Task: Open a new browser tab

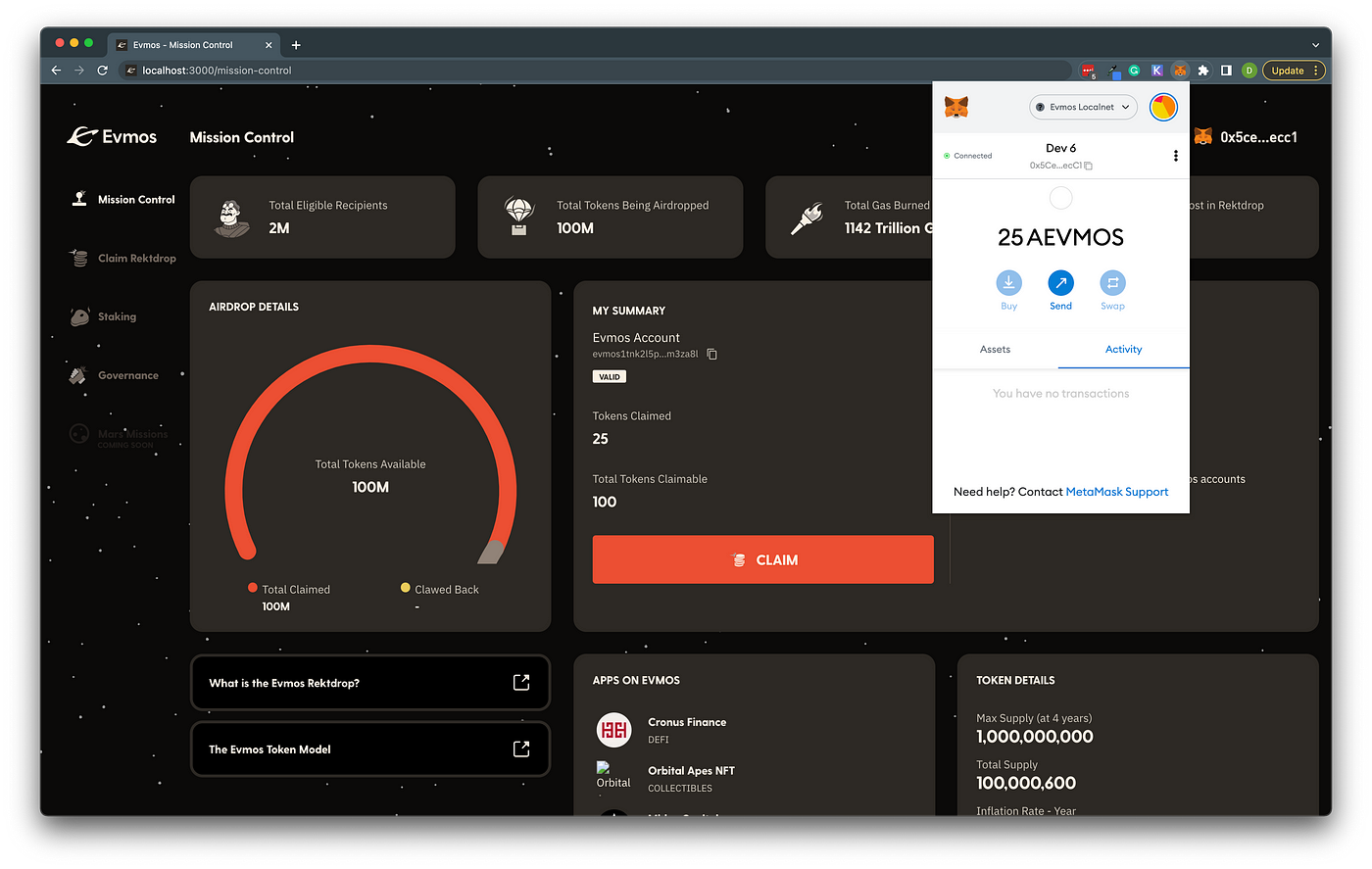Action: point(296,45)
